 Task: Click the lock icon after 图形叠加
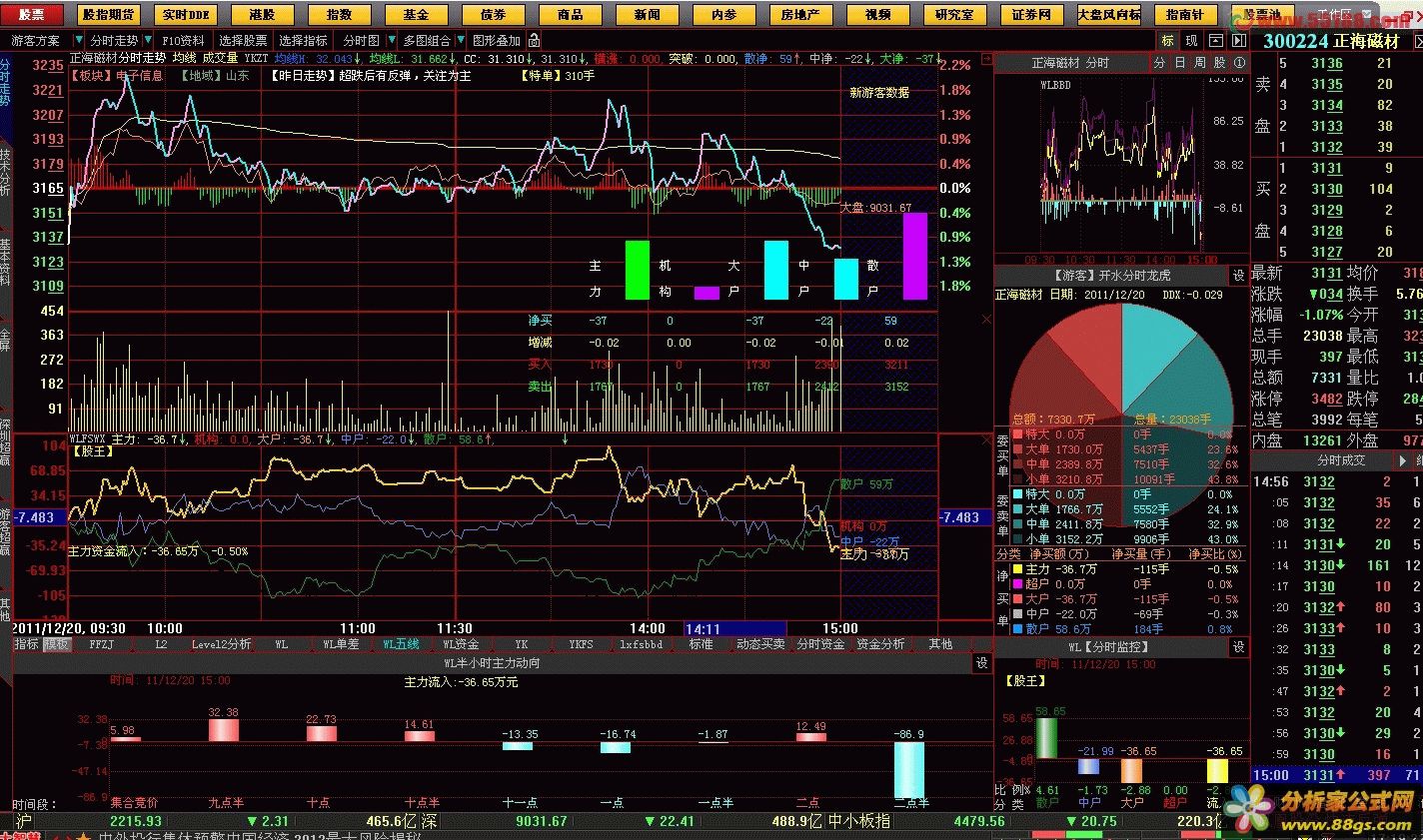pyautogui.click(x=535, y=40)
